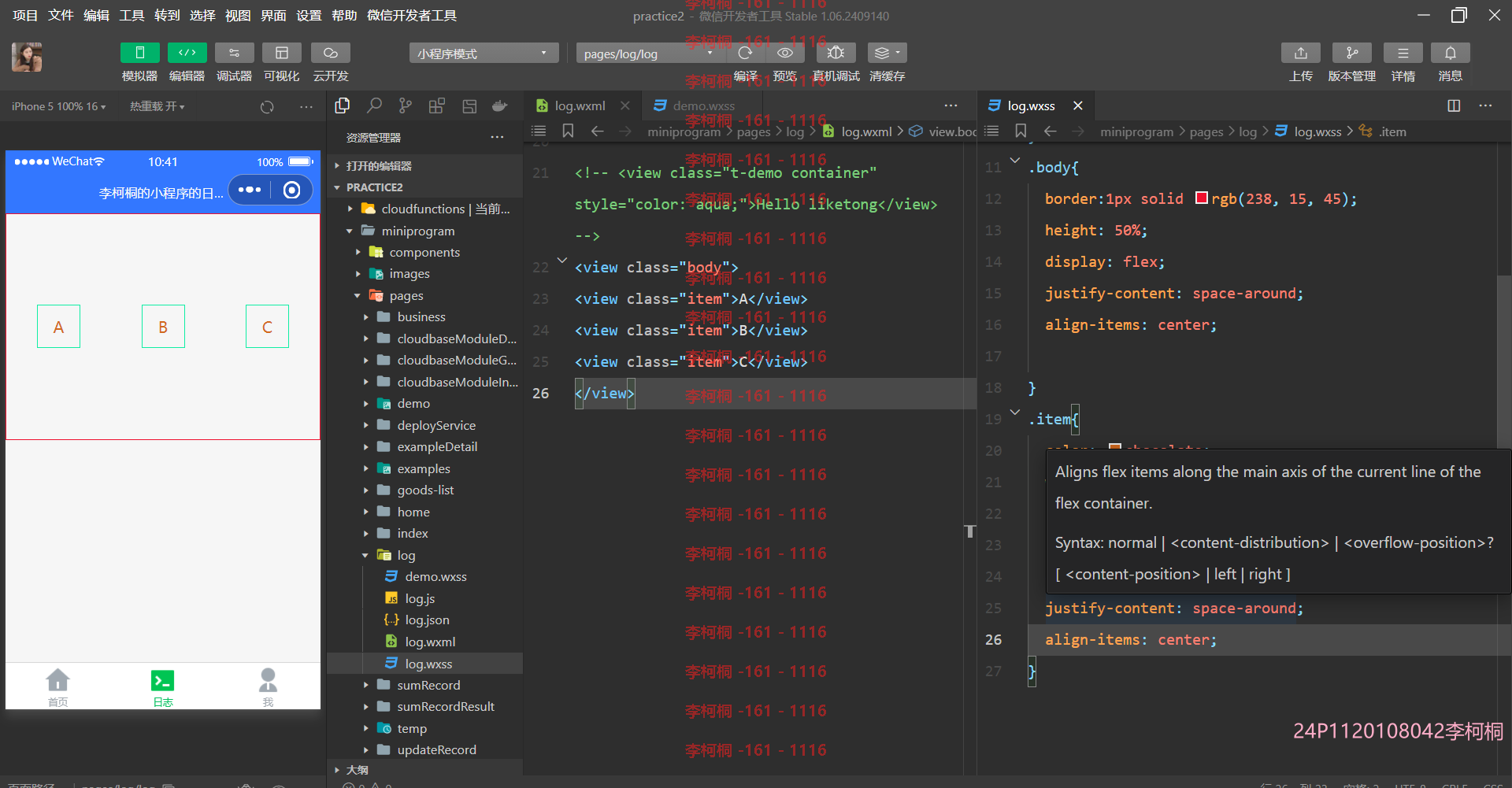This screenshot has height=788, width=1512.
Task: Refresh the simulator
Action: [267, 106]
